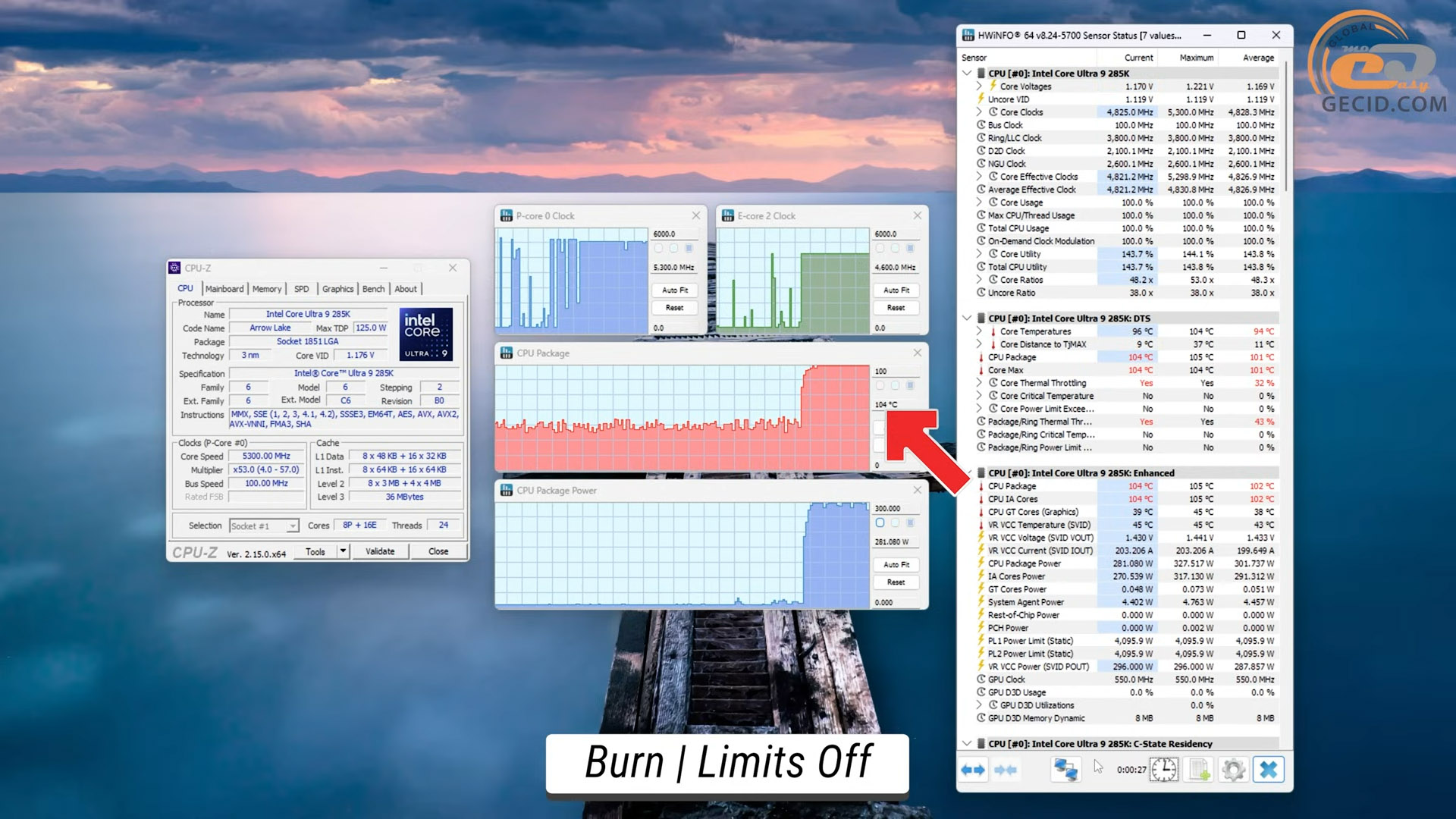Click the blue X close-sensors icon in HWiNFO toolbar
Image resolution: width=1456 pixels, height=819 pixels.
(1268, 770)
